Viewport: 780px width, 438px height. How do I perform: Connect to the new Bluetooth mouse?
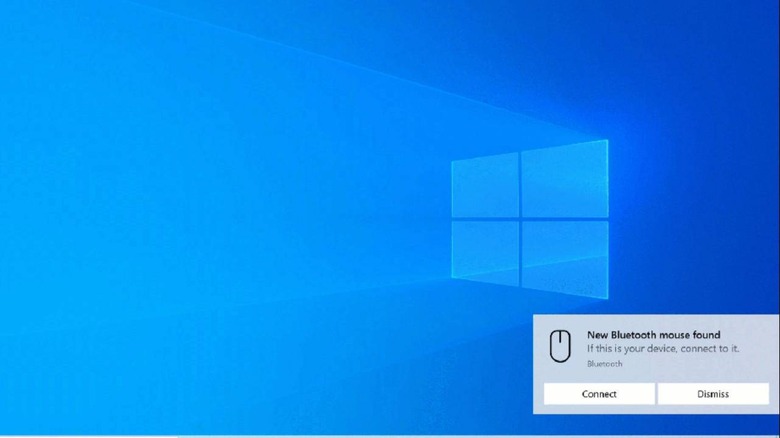click(599, 394)
